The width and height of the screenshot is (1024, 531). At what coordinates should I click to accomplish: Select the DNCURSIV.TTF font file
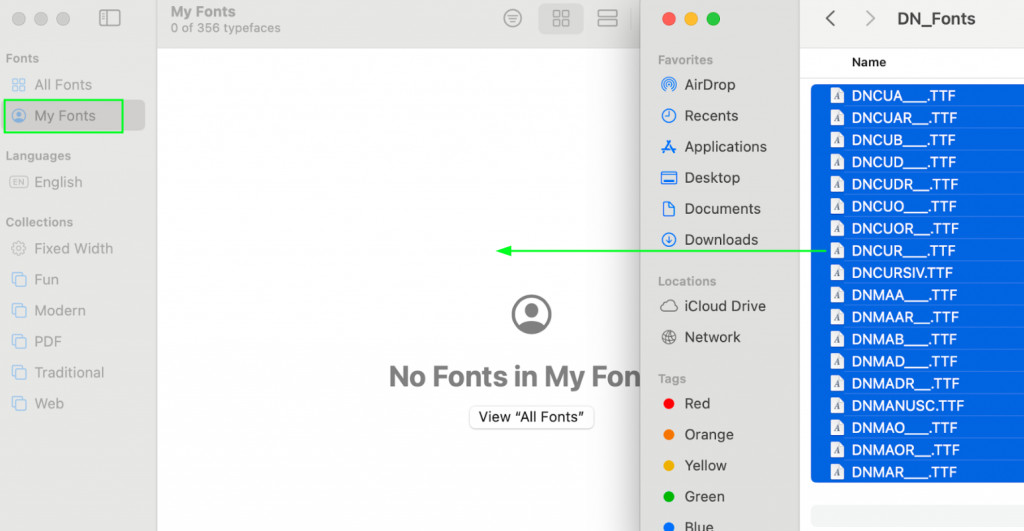click(901, 273)
